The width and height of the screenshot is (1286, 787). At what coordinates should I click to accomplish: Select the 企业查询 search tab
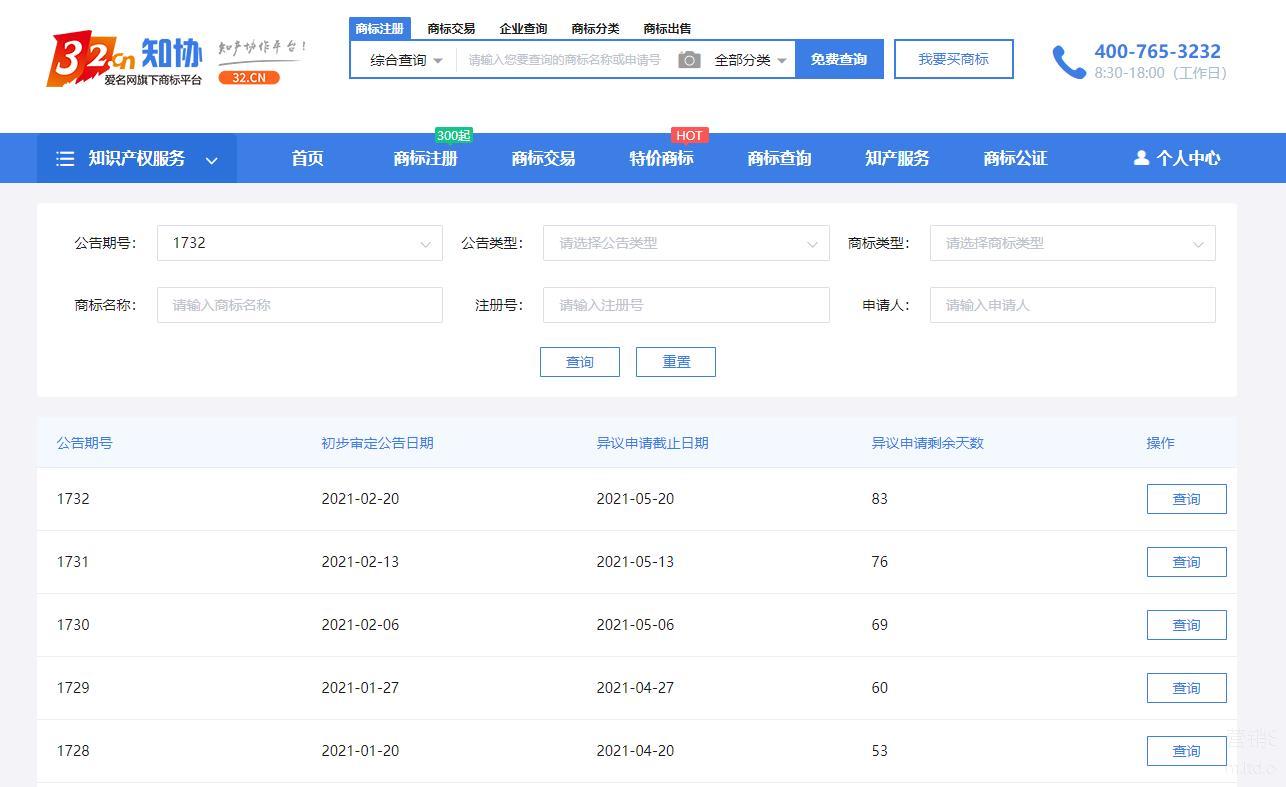(x=523, y=28)
